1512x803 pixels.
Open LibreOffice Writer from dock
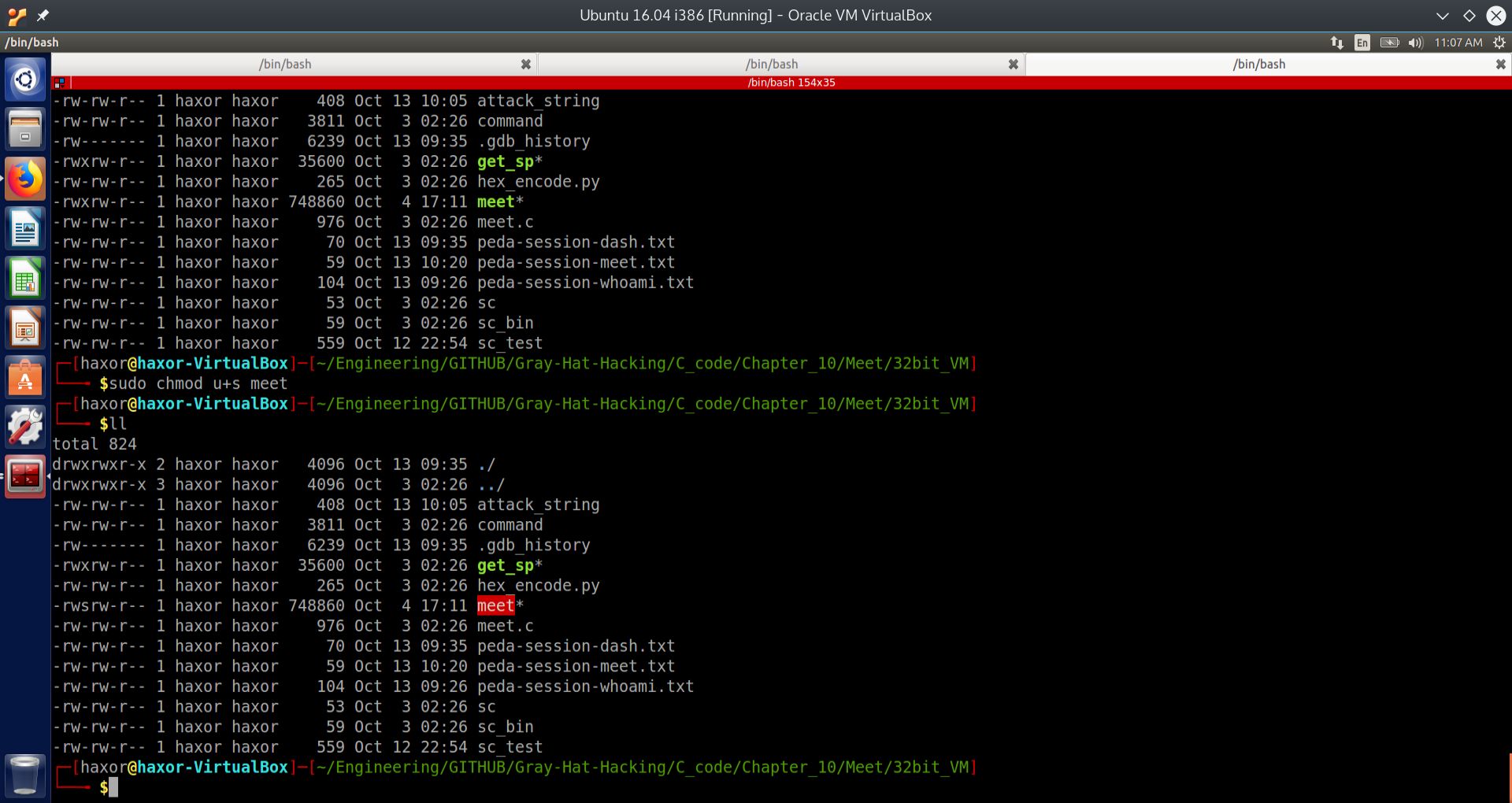point(25,229)
